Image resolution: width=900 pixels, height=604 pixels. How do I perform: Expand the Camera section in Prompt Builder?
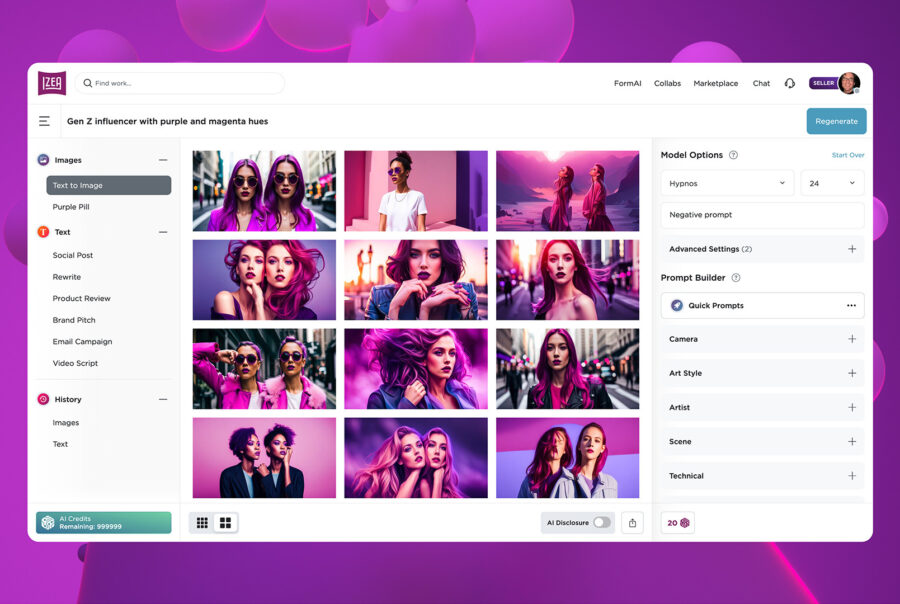[853, 339]
